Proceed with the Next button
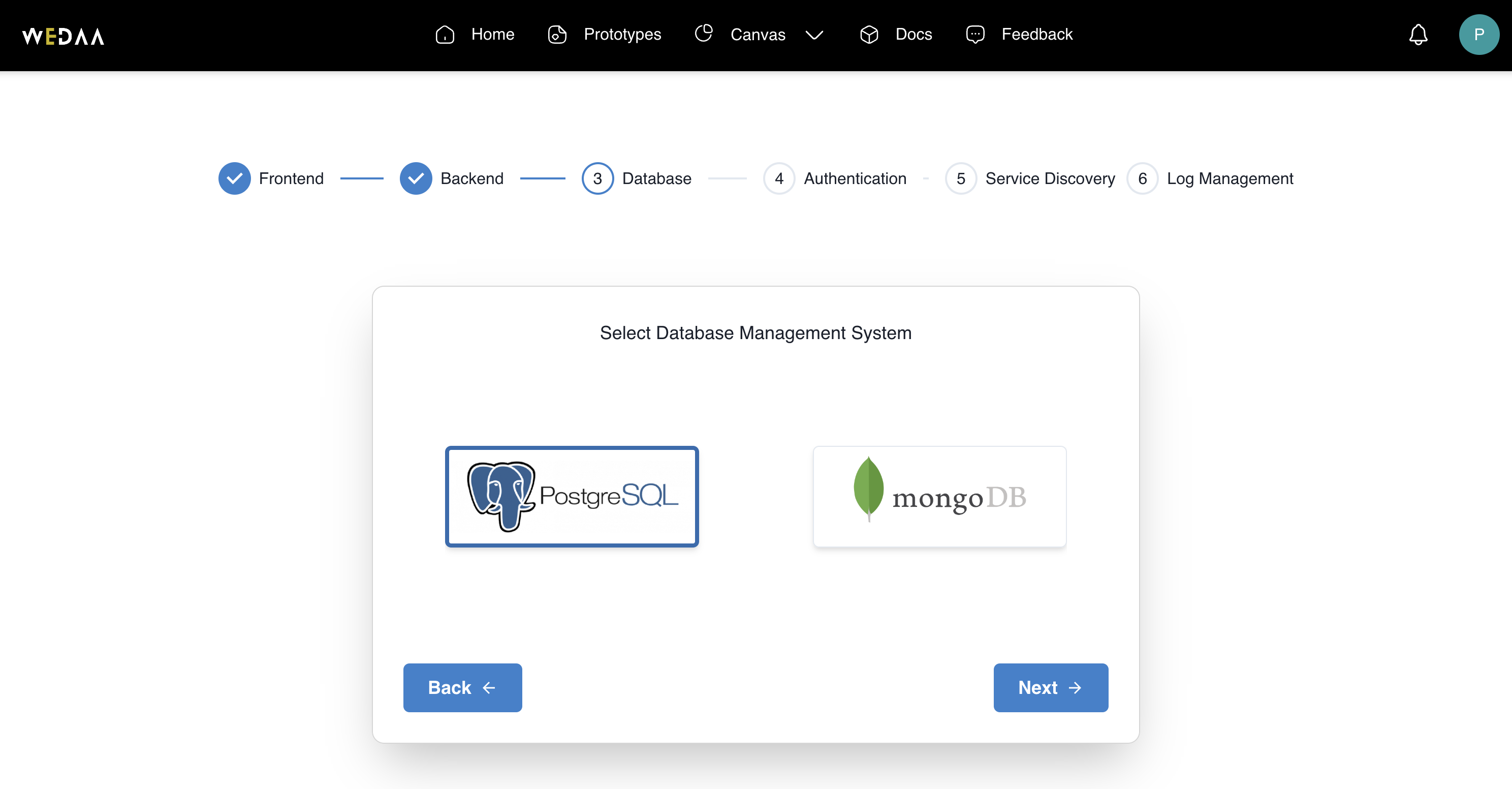This screenshot has height=789, width=1512. pos(1051,687)
